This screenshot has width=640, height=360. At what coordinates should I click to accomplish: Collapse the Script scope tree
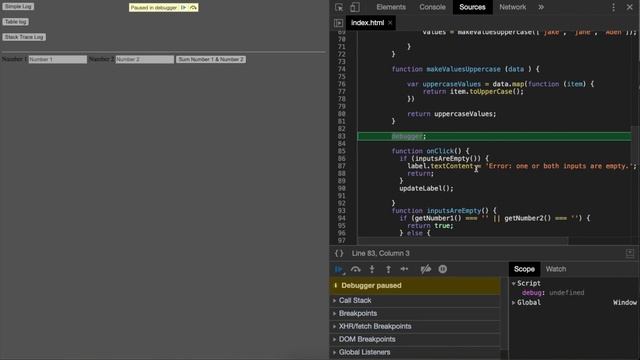click(x=514, y=283)
